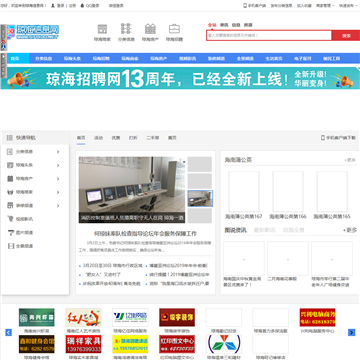Screen dimensions: 360x360
Task: Click sidebar 琼海房产 building icon
Action: pos(10,179)
